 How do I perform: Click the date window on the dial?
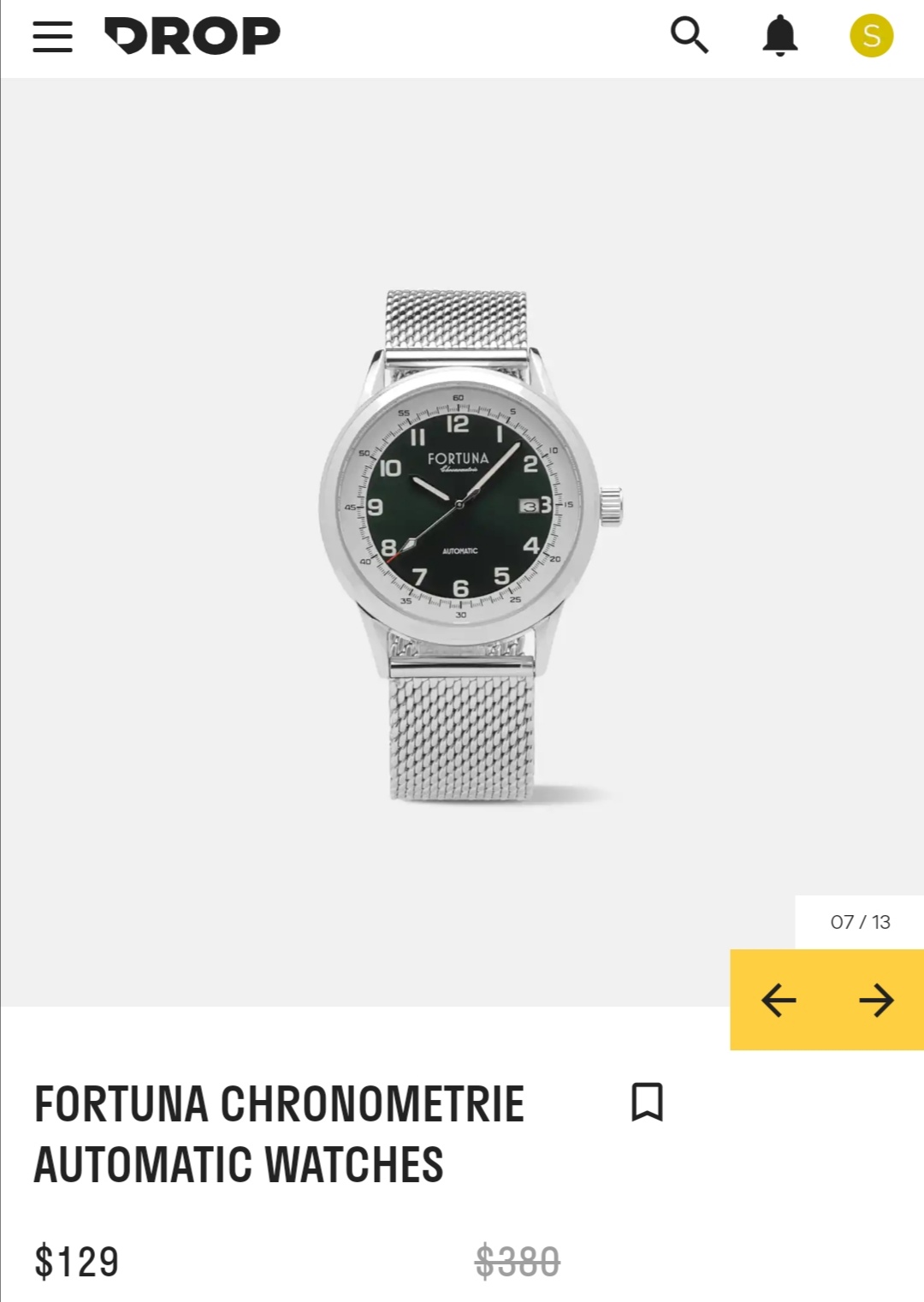click(530, 506)
